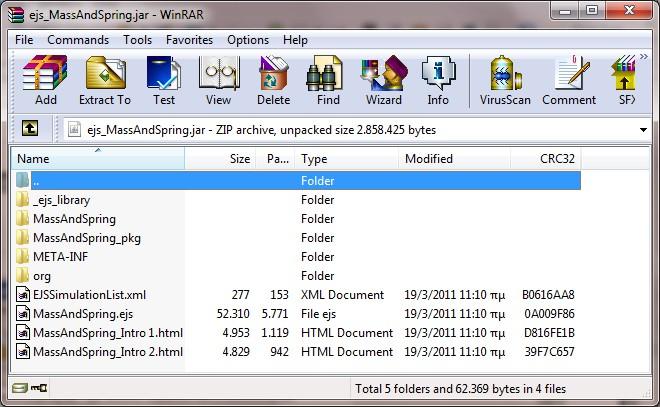Click the SFX toolbar icon
Screen dimensions: 660x407
coord(625,80)
